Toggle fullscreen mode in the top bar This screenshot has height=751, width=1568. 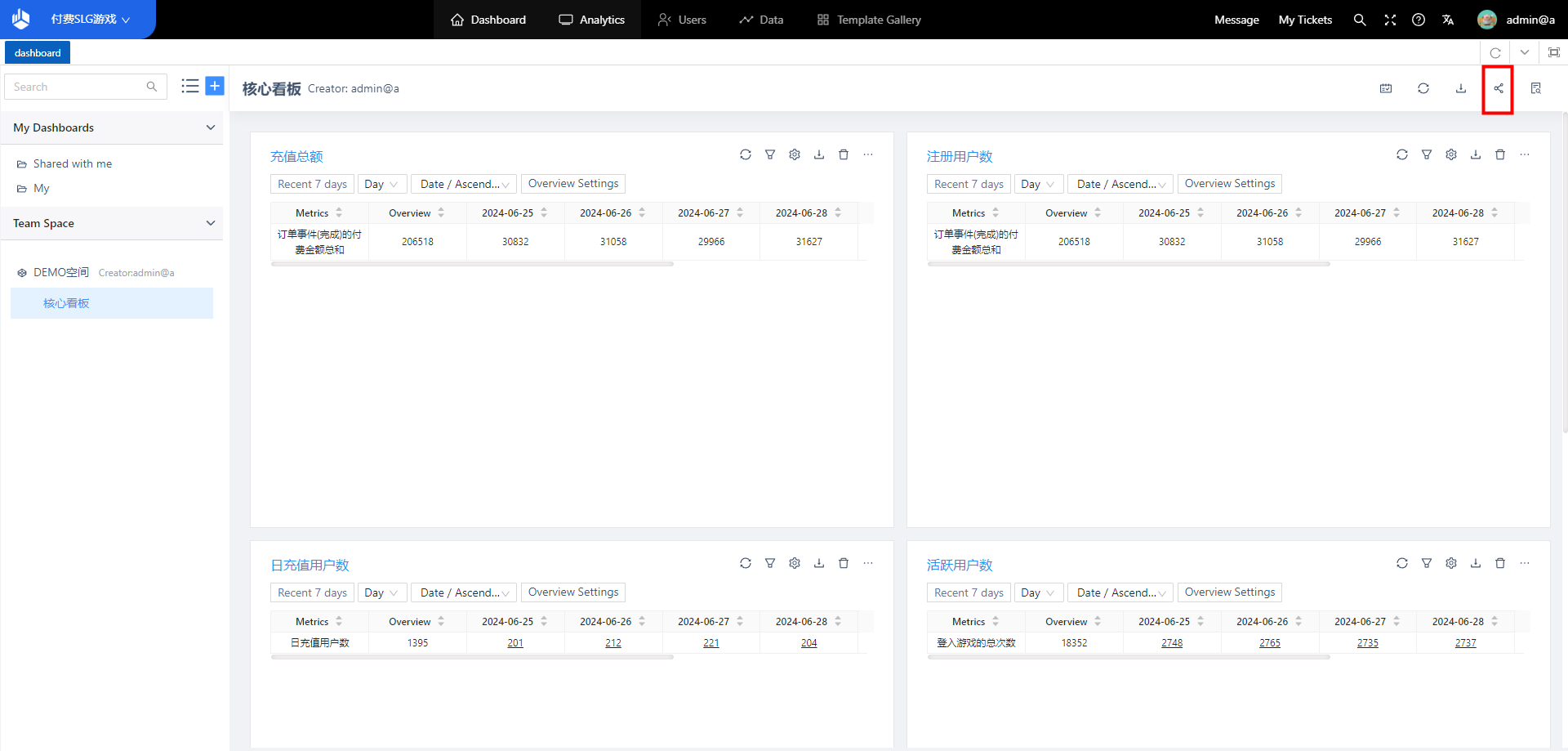pyautogui.click(x=1389, y=20)
